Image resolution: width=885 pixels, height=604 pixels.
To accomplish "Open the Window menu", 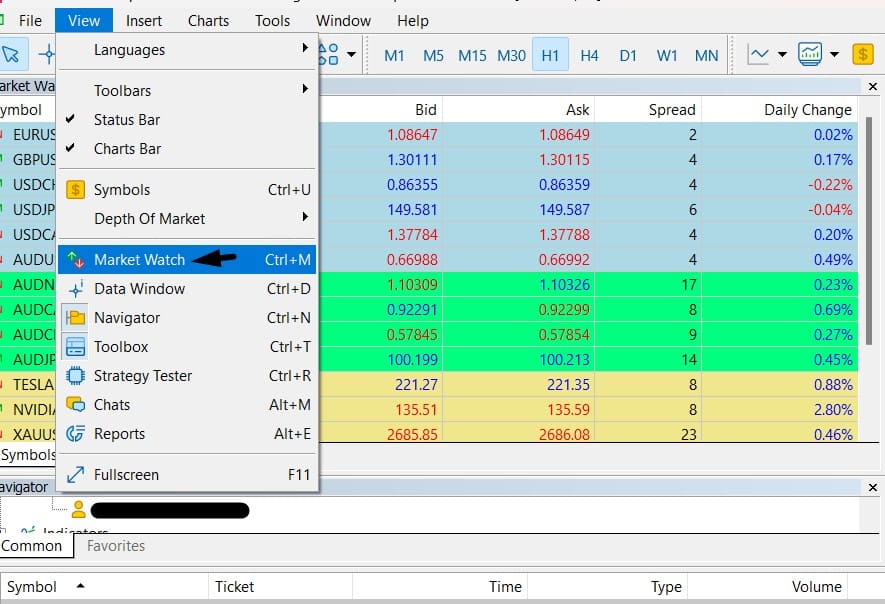I will coord(343,21).
